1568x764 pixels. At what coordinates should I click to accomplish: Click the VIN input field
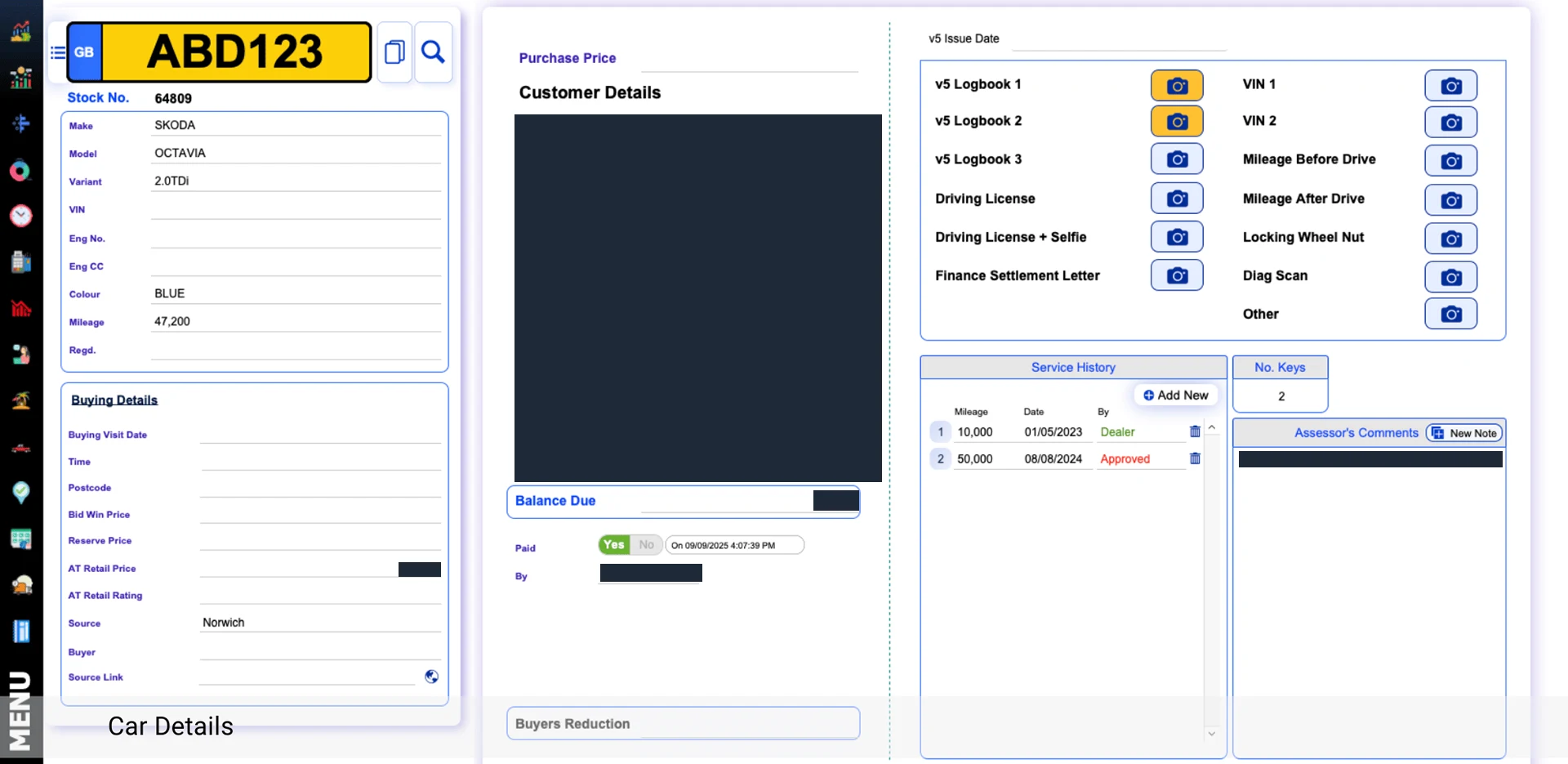coord(296,209)
